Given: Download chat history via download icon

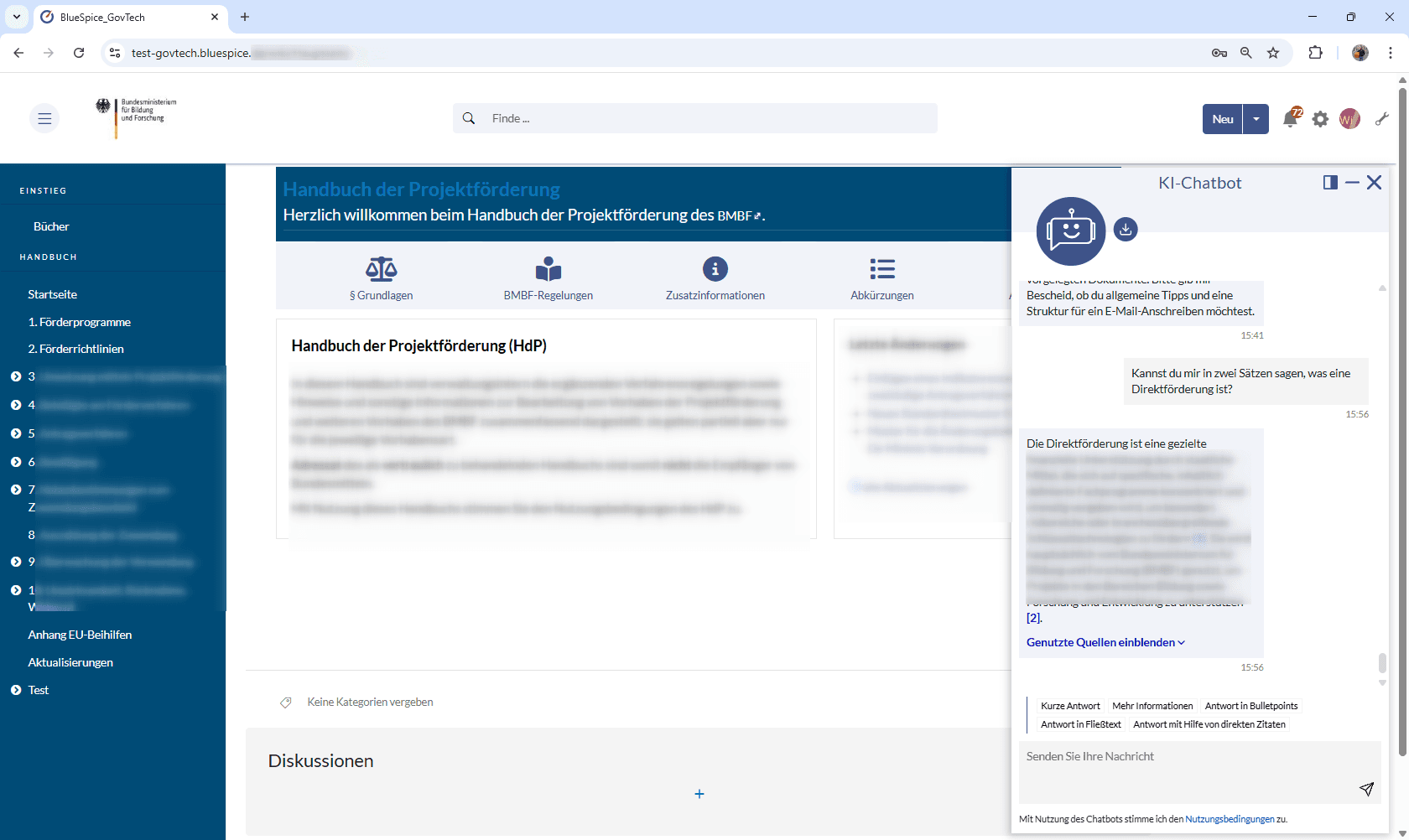Looking at the screenshot, I should [1126, 229].
